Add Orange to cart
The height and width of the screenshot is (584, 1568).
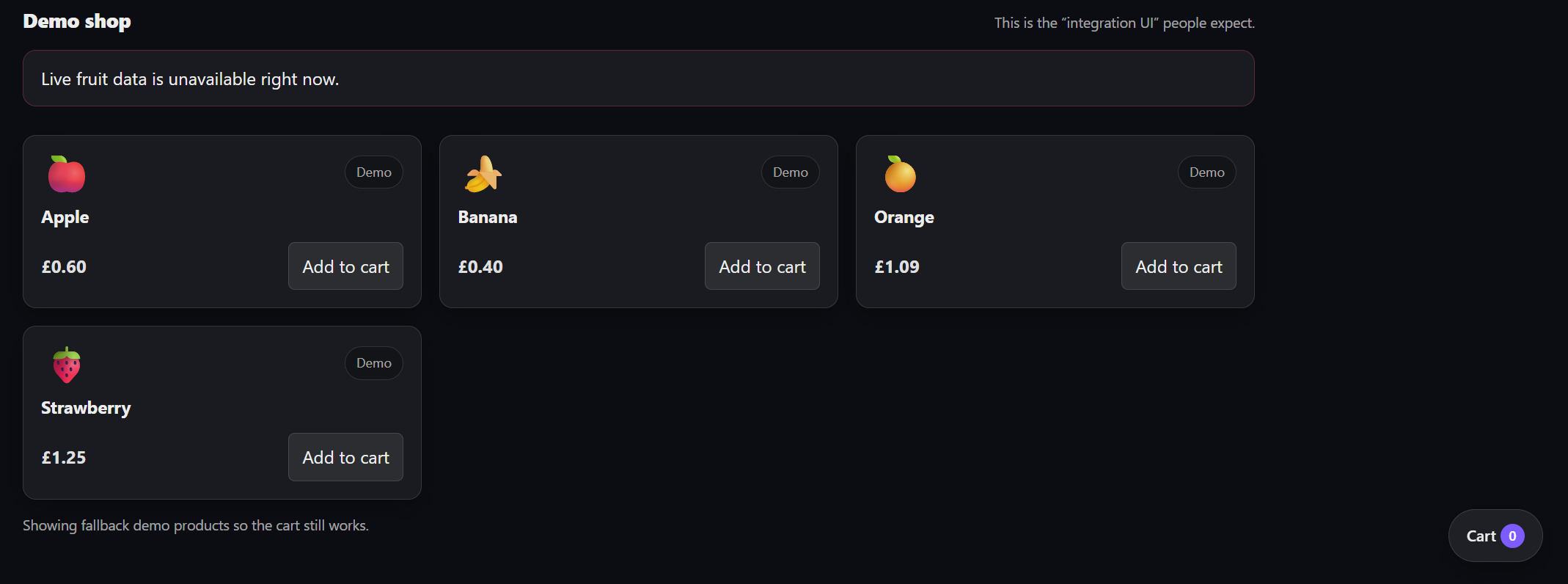pos(1179,266)
